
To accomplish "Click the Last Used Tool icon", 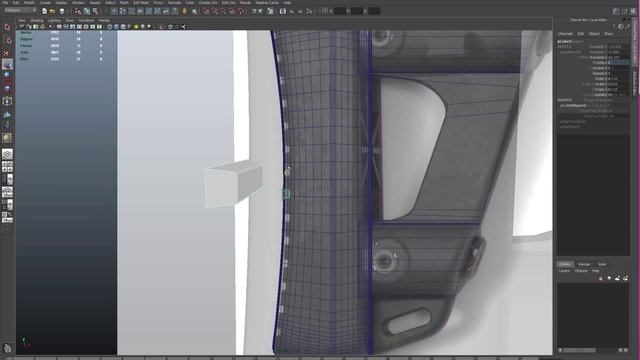I will pos(7,138).
